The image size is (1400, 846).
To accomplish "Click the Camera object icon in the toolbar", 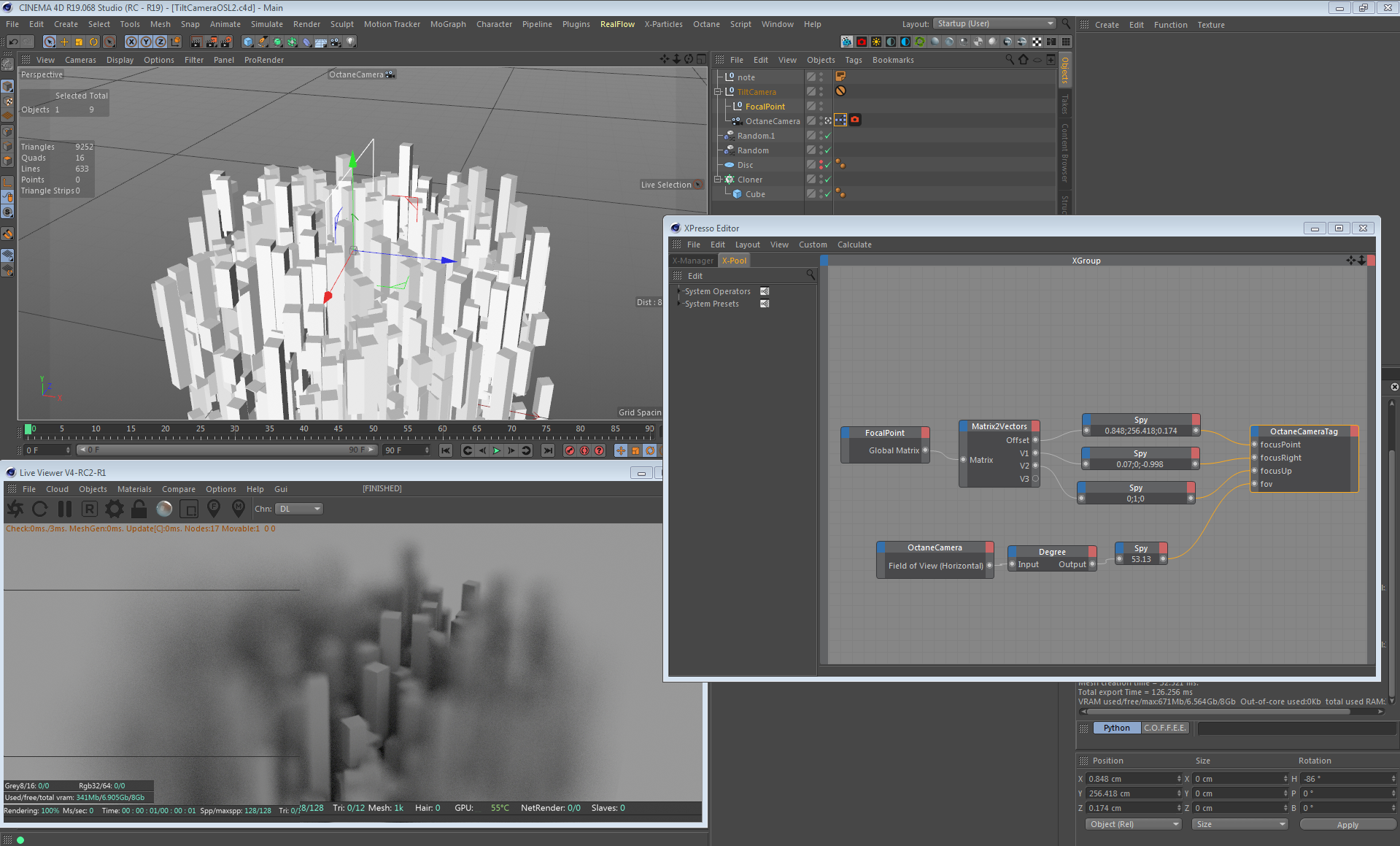I will 336,42.
